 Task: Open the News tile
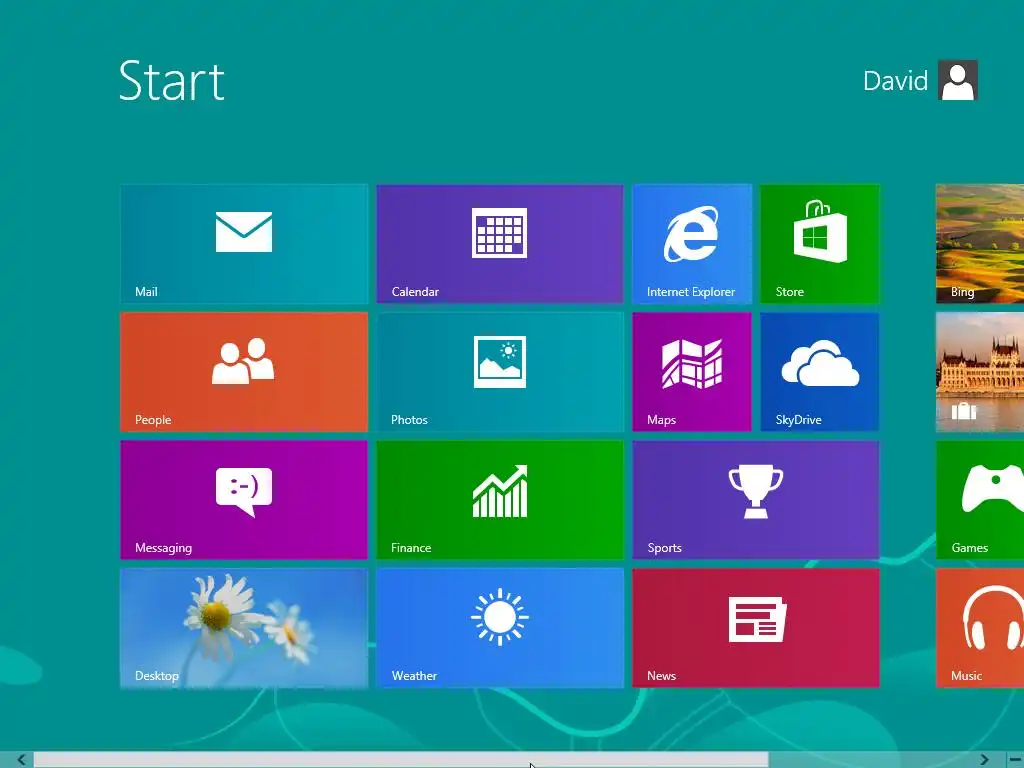pos(756,628)
